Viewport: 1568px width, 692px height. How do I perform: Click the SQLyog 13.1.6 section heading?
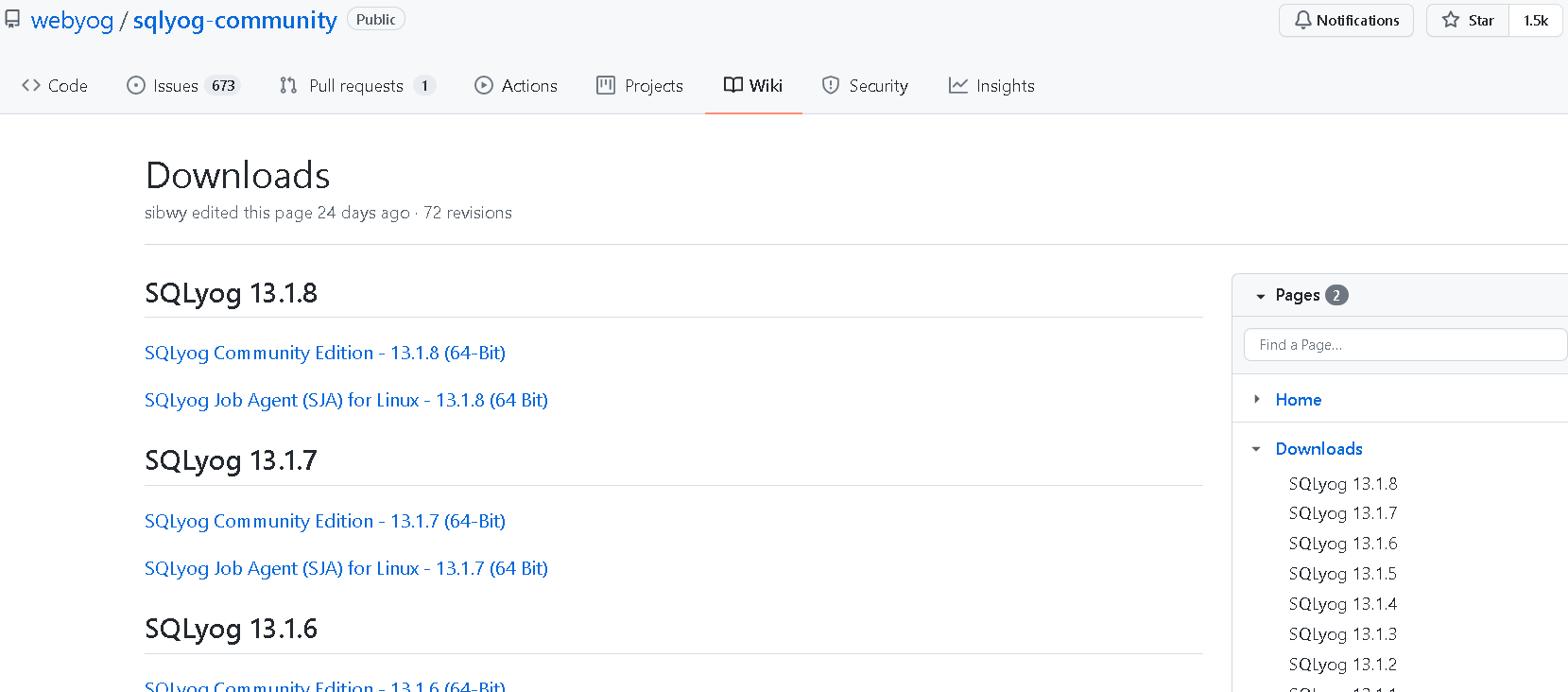(231, 630)
